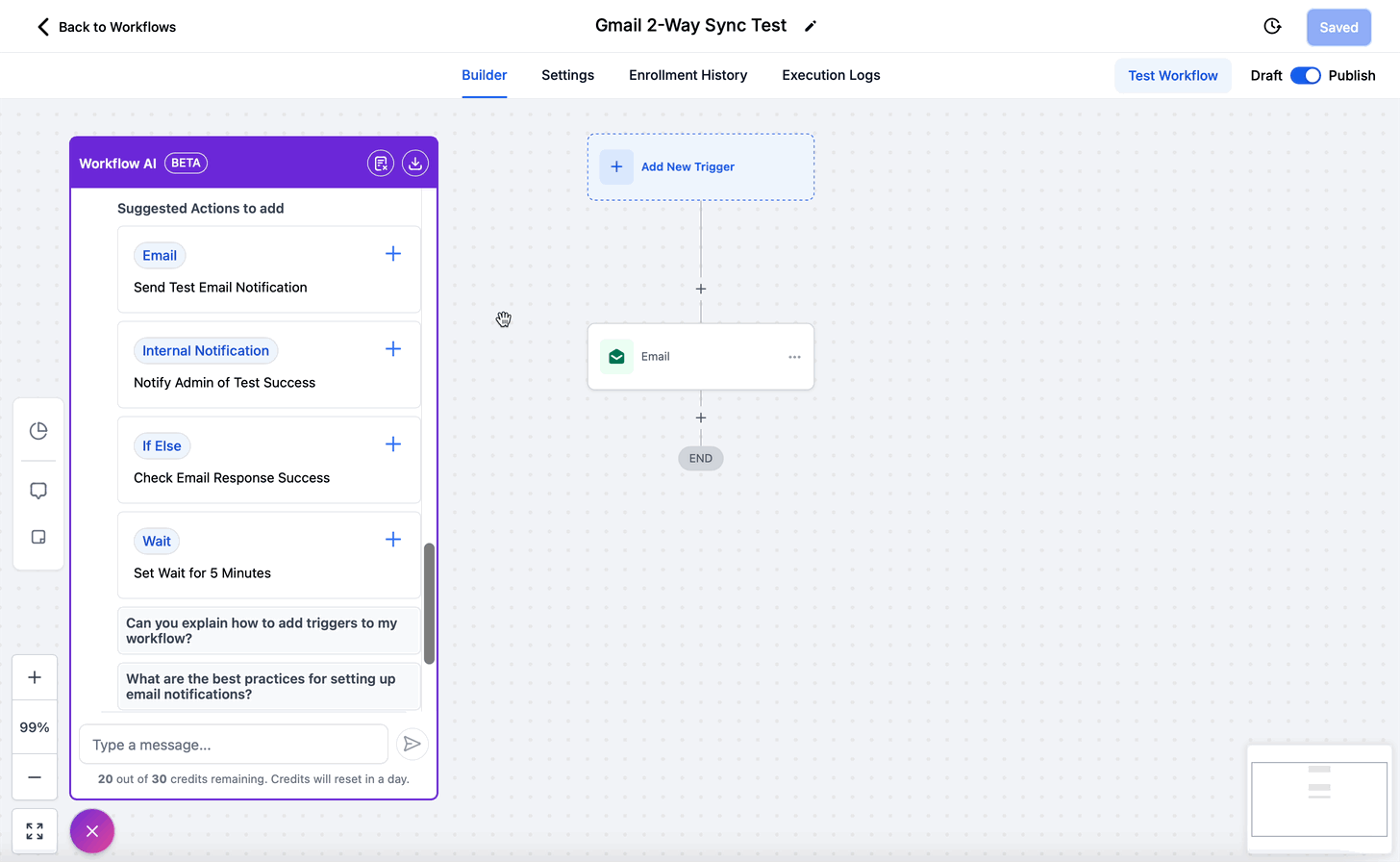Screen dimensions: 1400x862
Task: Go back to Workflows
Action: 107,27
